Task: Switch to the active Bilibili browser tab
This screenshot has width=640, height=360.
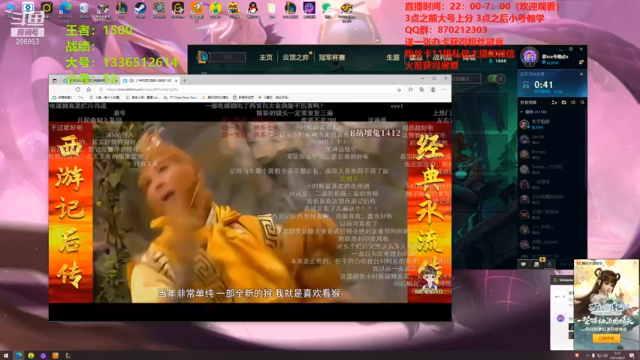Action: coord(151,80)
